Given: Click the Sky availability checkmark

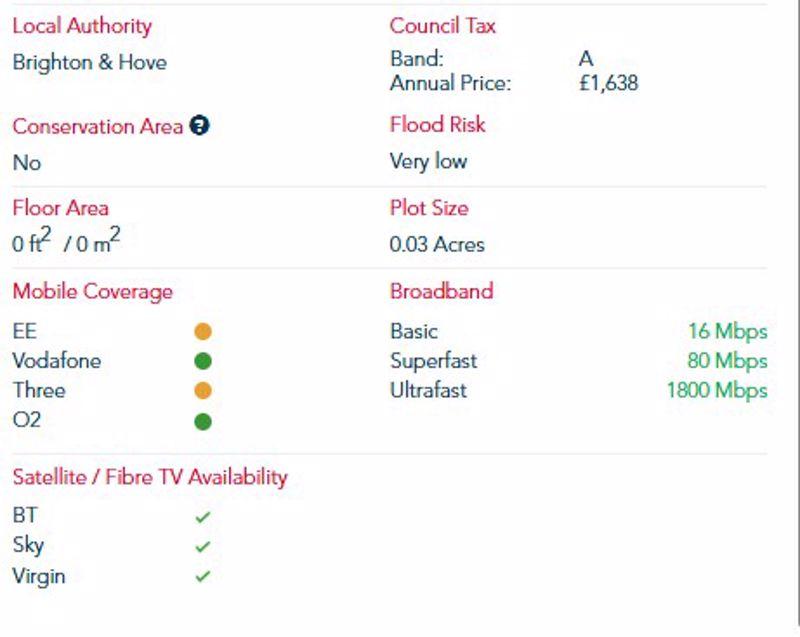Looking at the screenshot, I should (203, 547).
